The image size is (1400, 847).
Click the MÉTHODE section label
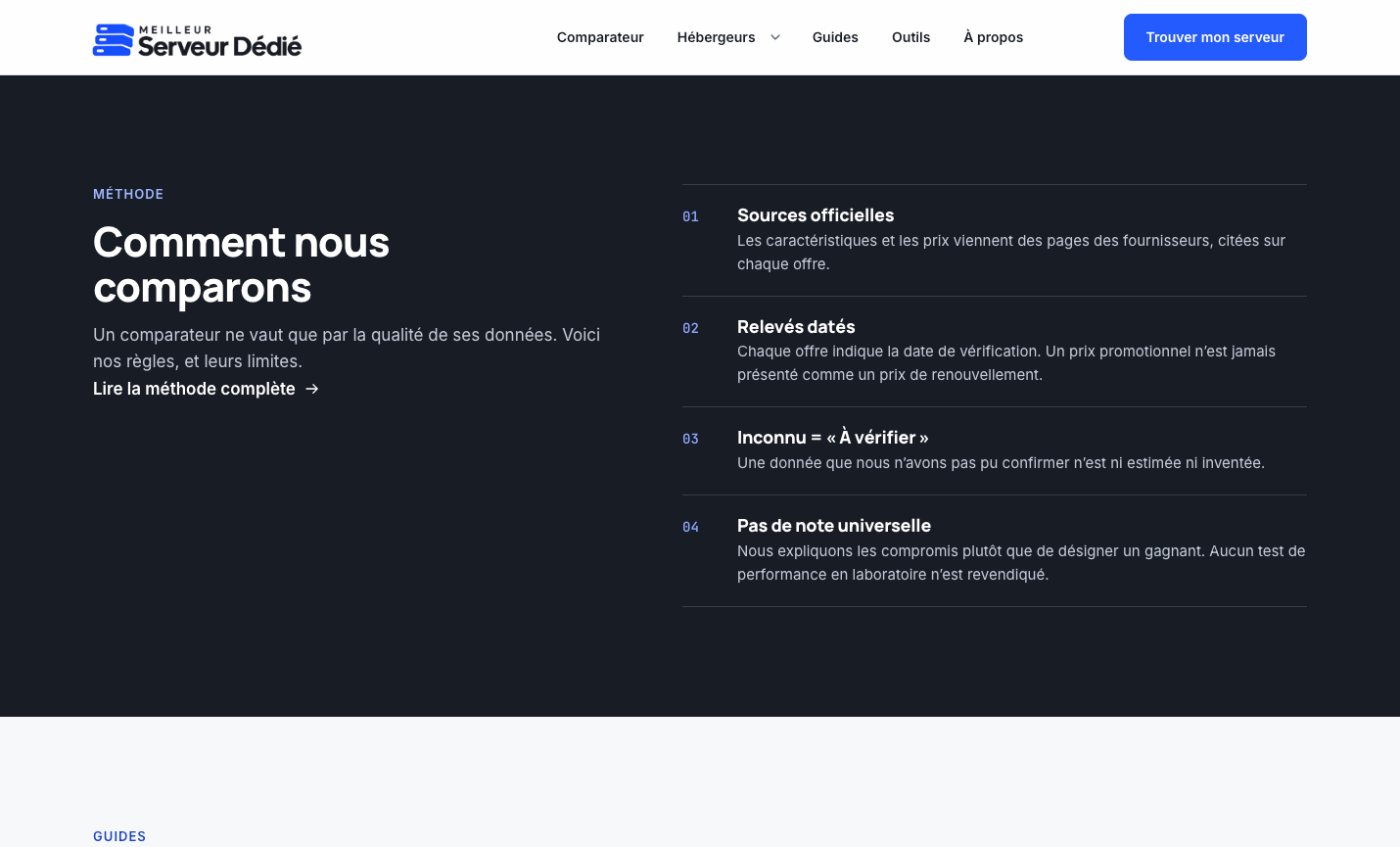click(128, 194)
